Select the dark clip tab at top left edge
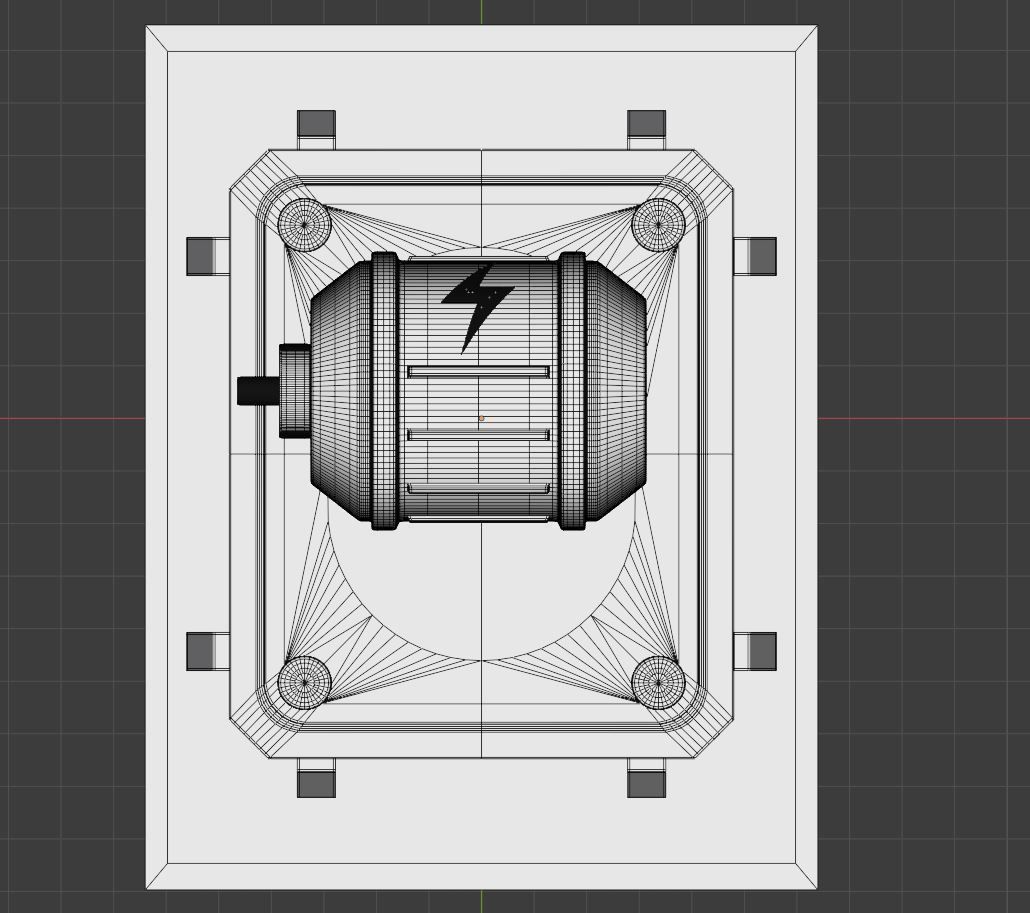 point(317,123)
